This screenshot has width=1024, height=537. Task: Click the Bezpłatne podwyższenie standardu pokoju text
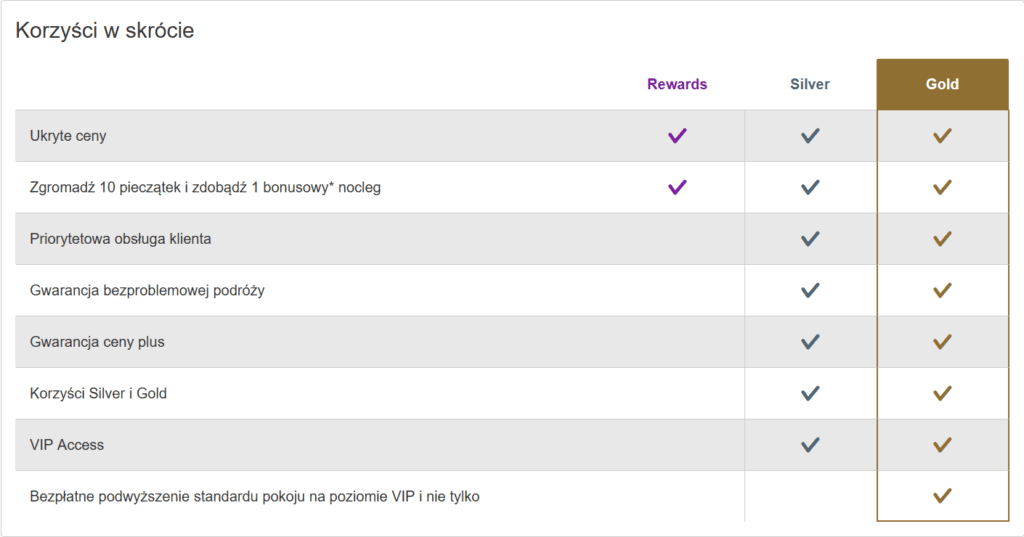click(x=254, y=496)
